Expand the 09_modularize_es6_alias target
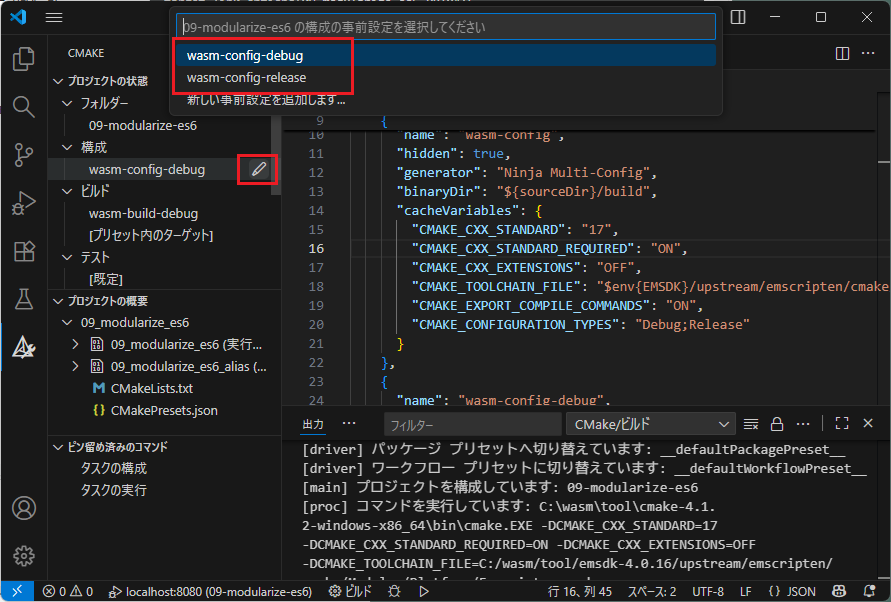The width and height of the screenshot is (891, 602). 75,367
